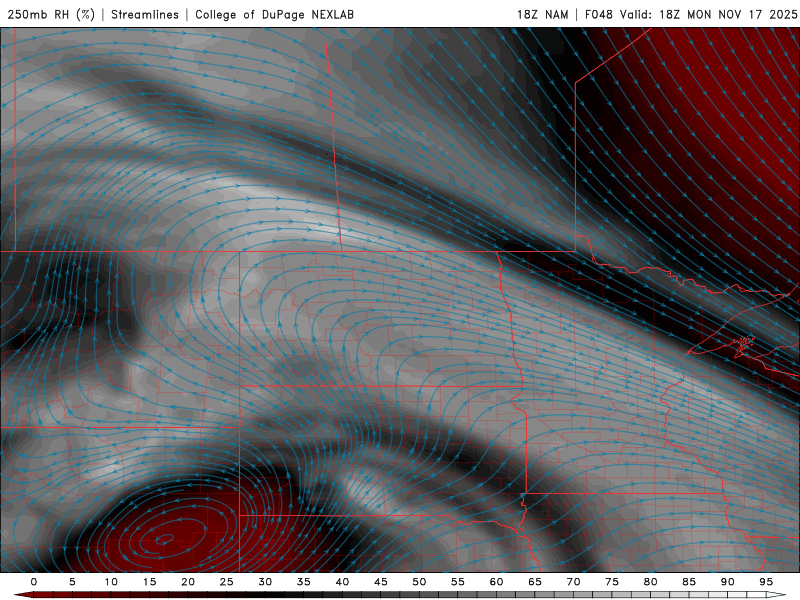Image resolution: width=800 pixels, height=600 pixels.
Task: Select the "Streamlines" label in header
Action: pyautogui.click(x=145, y=14)
